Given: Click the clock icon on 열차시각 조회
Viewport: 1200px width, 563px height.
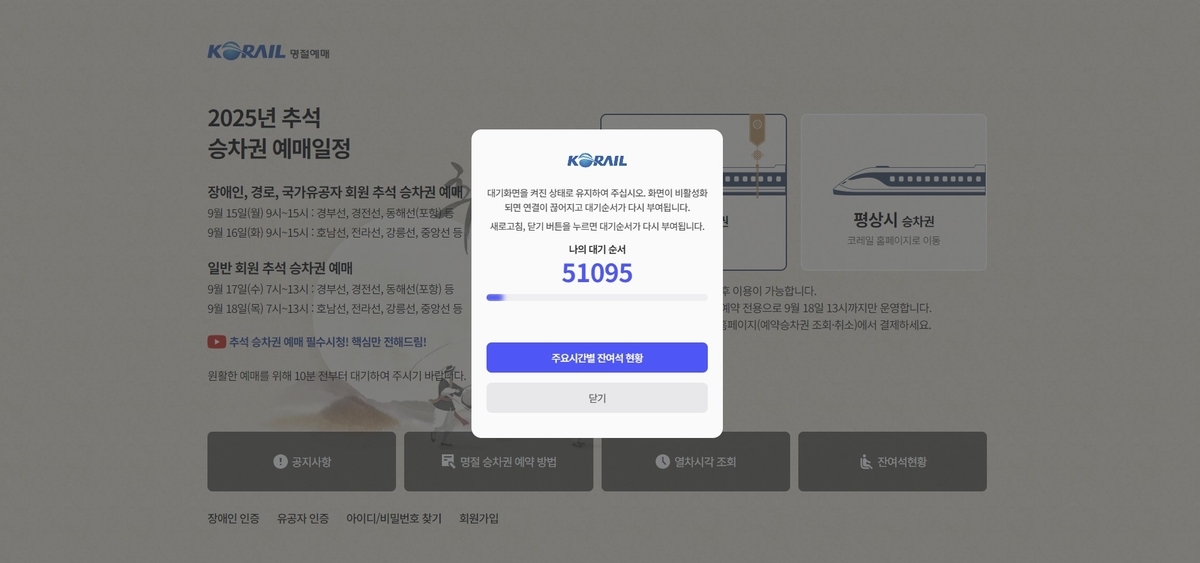Looking at the screenshot, I should (663, 461).
